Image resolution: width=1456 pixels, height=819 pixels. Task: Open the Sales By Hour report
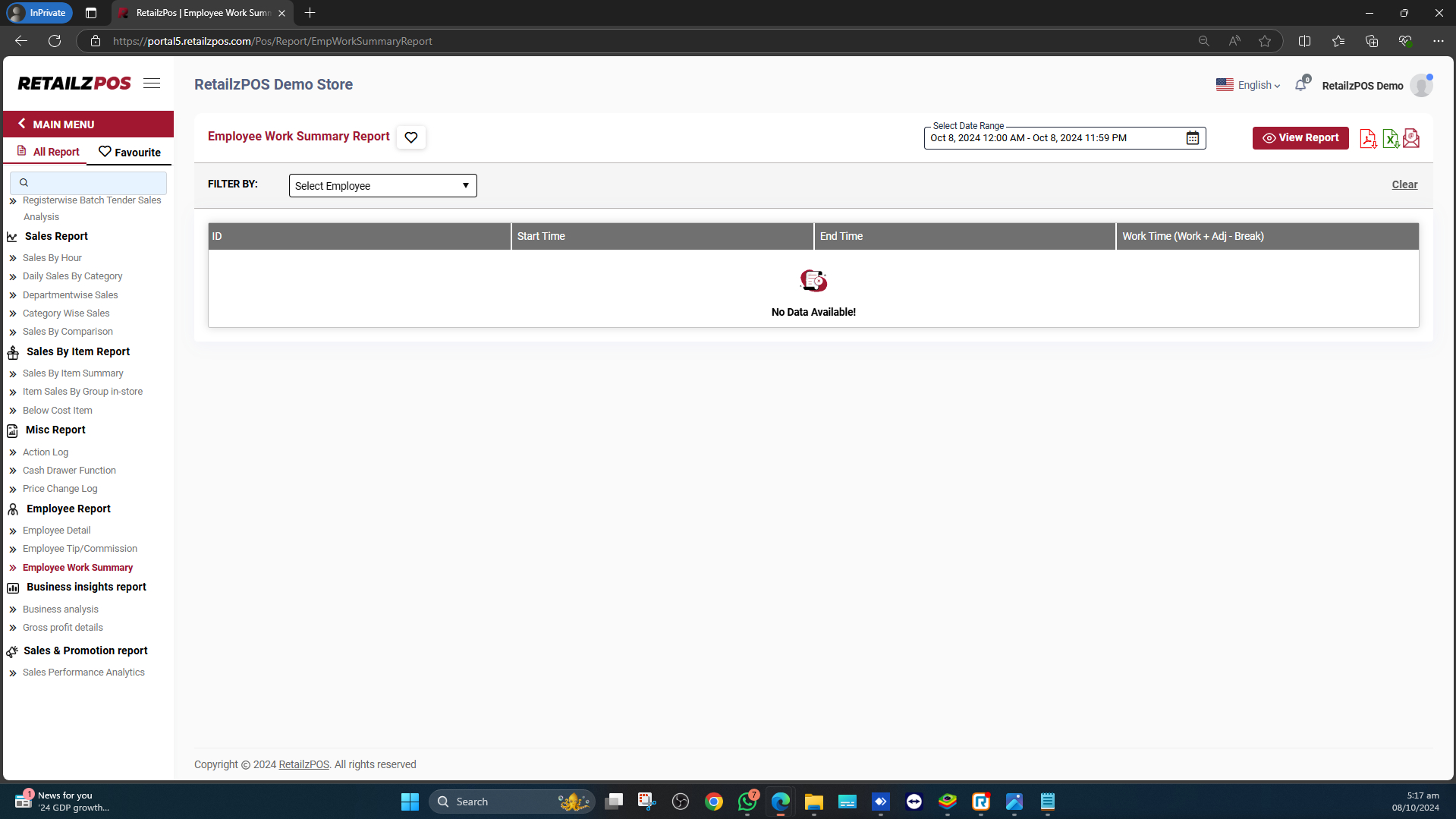point(52,258)
